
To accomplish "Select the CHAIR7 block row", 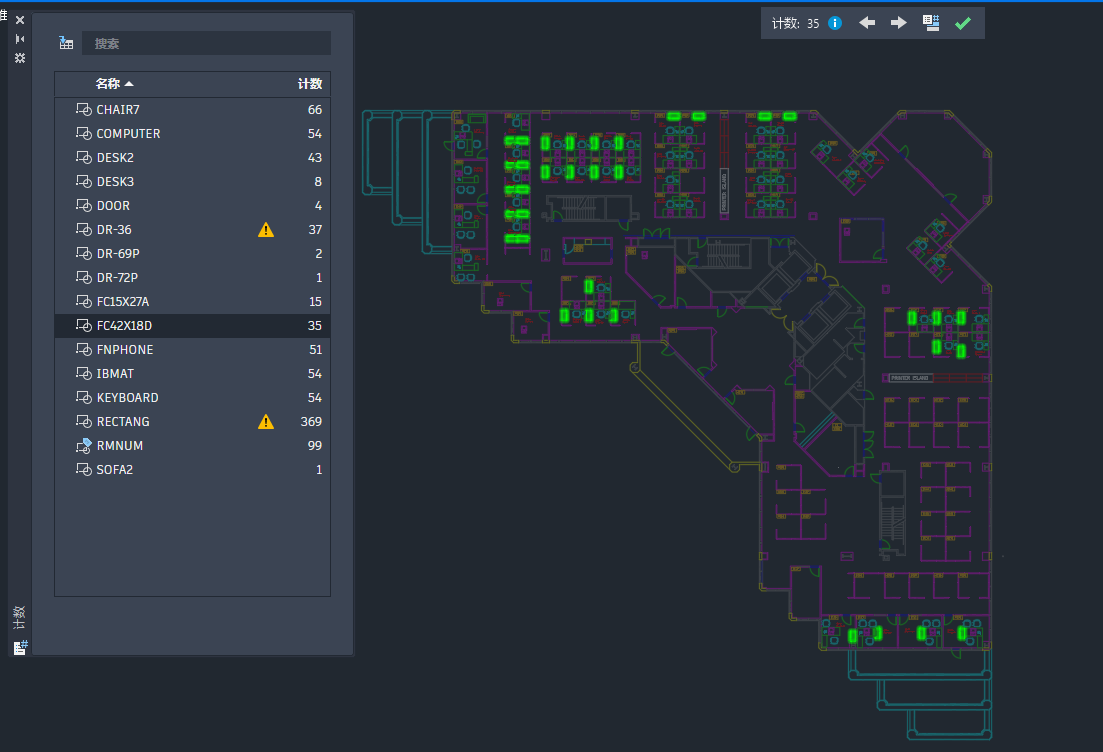I will (192, 110).
